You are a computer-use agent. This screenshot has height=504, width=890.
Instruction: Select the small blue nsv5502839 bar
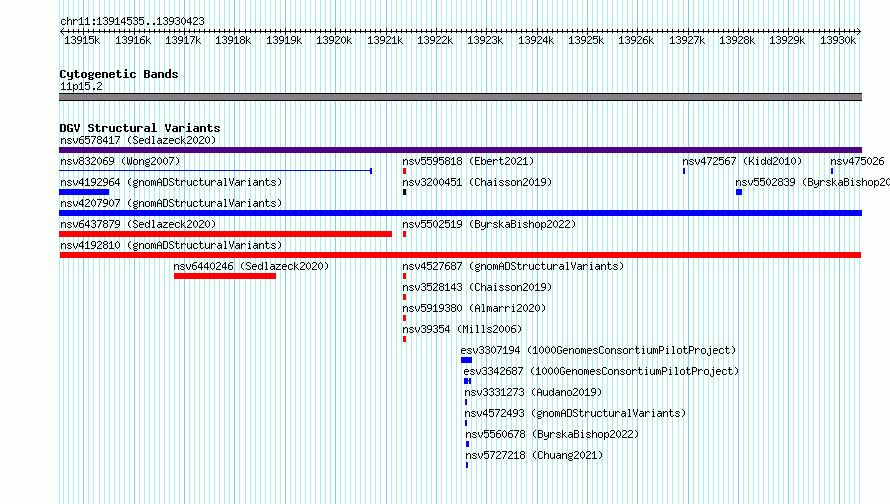coord(739,192)
